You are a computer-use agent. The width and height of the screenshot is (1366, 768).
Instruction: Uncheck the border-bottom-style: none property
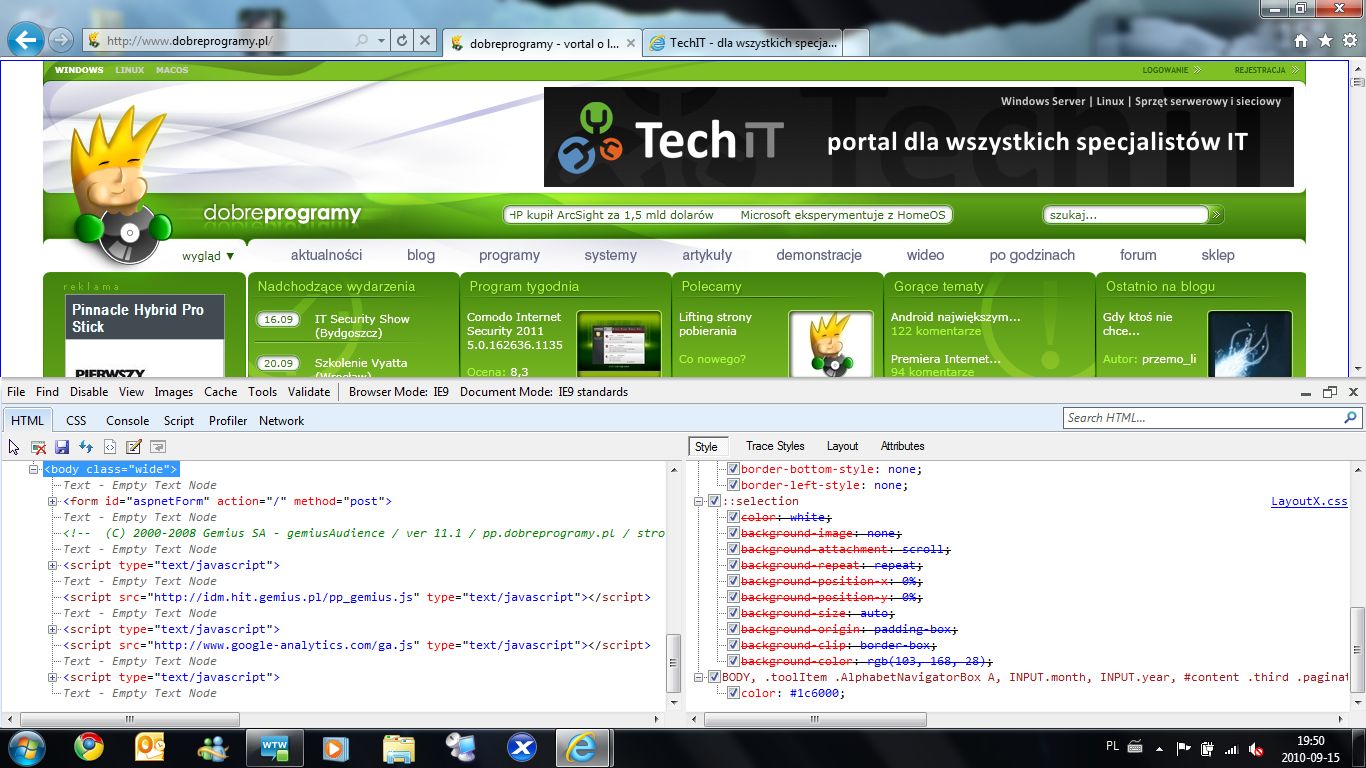[x=733, y=469]
